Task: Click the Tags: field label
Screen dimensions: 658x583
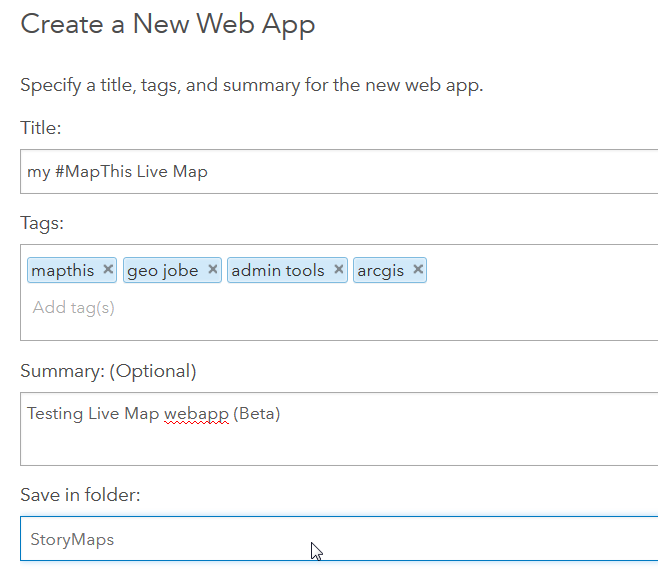Action: tap(42, 224)
